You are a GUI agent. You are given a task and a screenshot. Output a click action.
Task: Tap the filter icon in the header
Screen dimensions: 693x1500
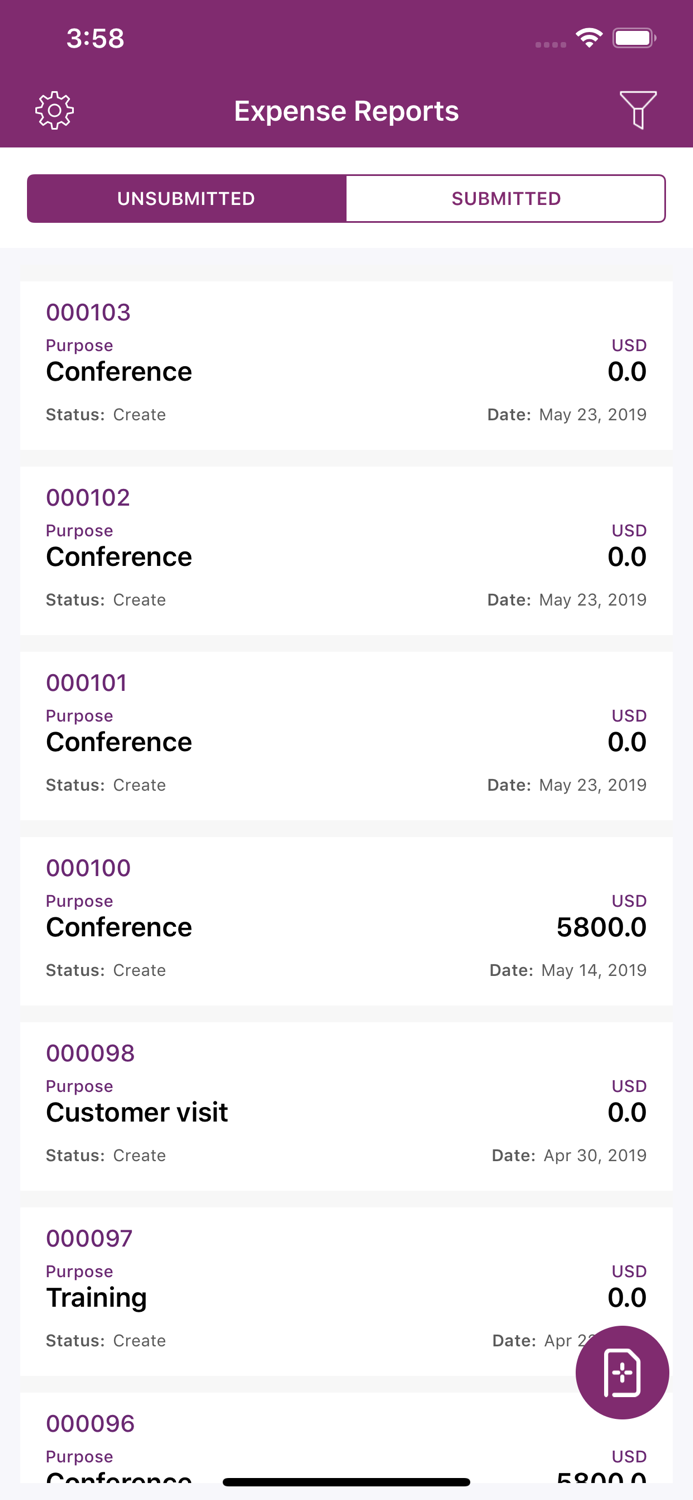639,110
